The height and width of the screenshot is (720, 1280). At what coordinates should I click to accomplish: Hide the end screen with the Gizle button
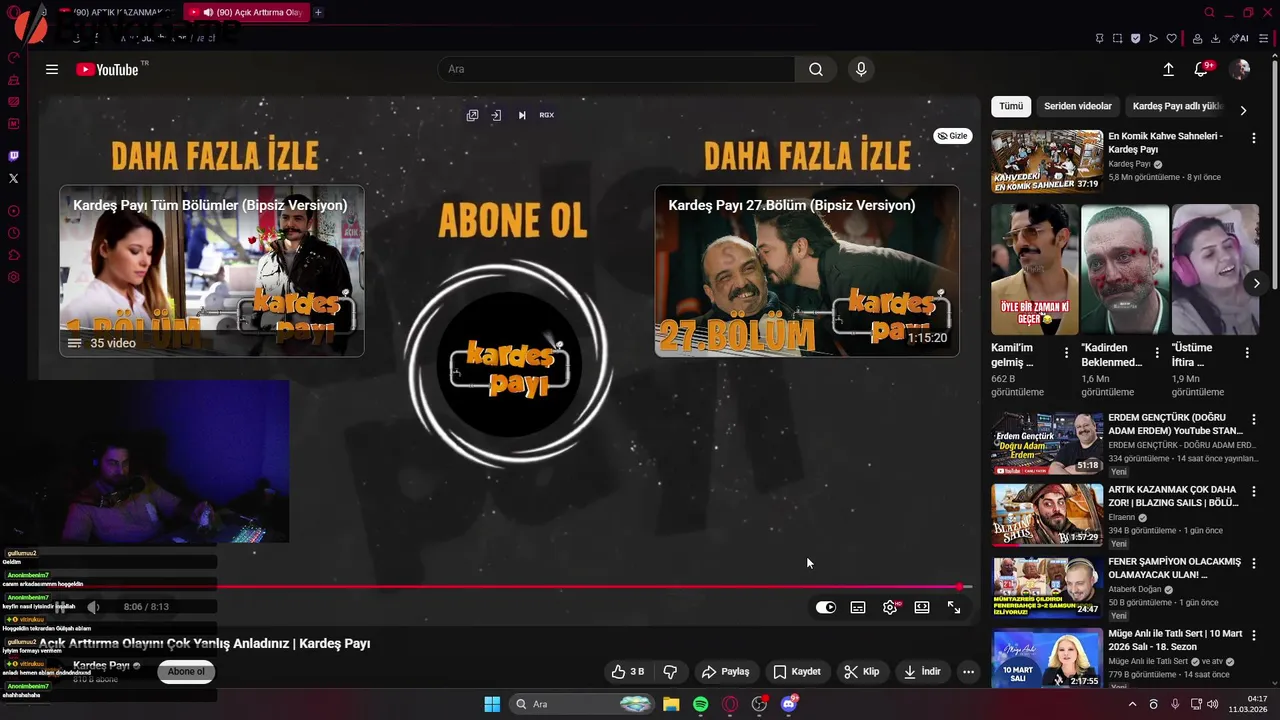point(953,136)
